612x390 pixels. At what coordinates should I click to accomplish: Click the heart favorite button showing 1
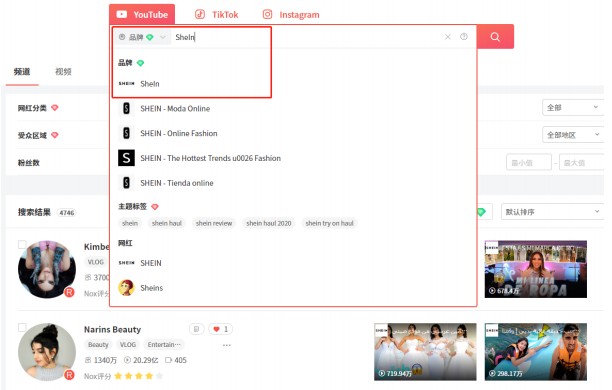click(221, 329)
